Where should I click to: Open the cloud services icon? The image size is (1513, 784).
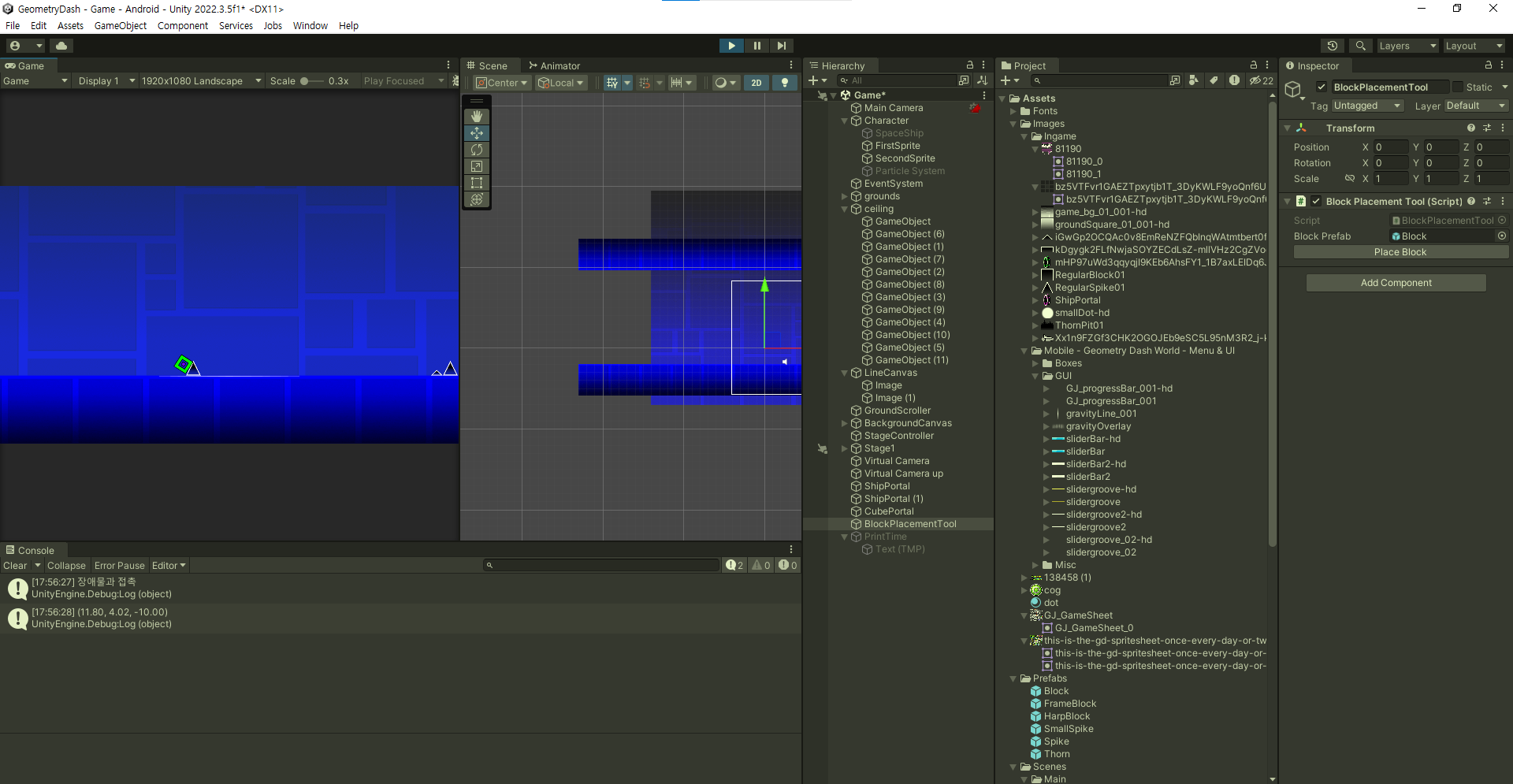(61, 46)
